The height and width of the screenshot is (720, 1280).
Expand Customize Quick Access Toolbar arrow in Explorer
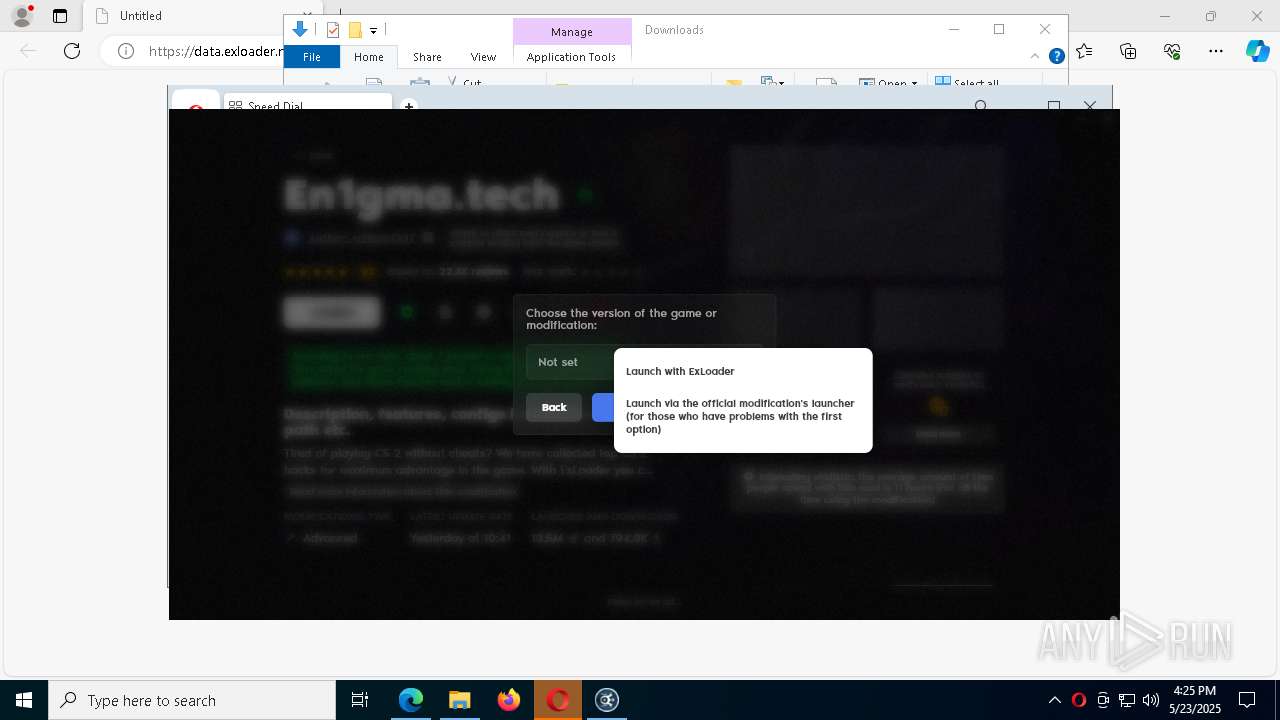[373, 31]
